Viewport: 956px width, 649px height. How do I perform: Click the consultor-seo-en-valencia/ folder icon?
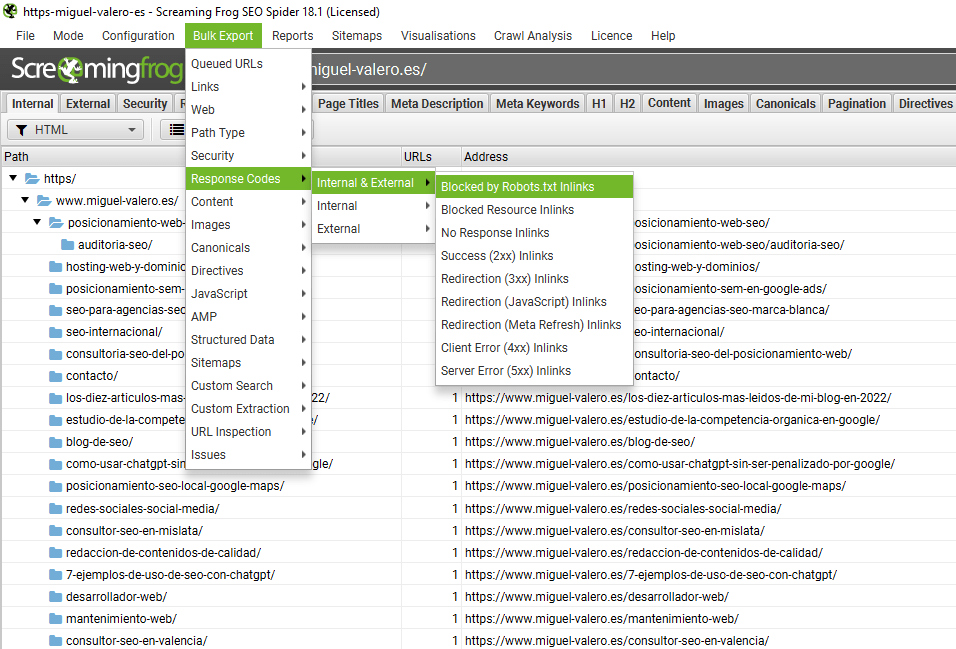(x=55, y=640)
